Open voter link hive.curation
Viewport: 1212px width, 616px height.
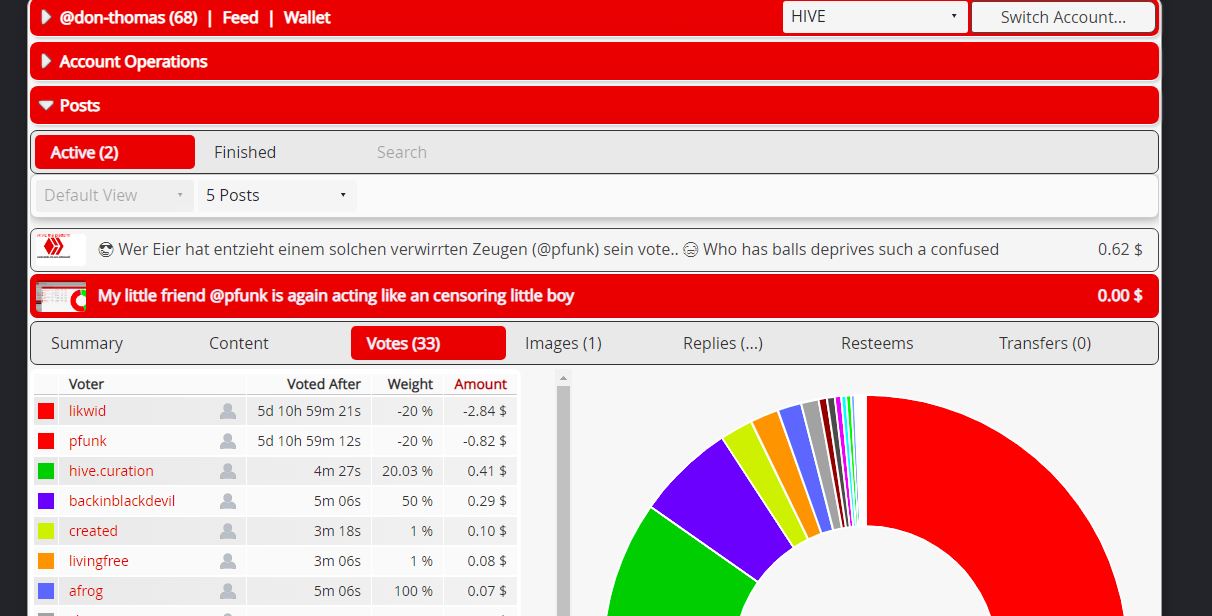pyautogui.click(x=111, y=471)
